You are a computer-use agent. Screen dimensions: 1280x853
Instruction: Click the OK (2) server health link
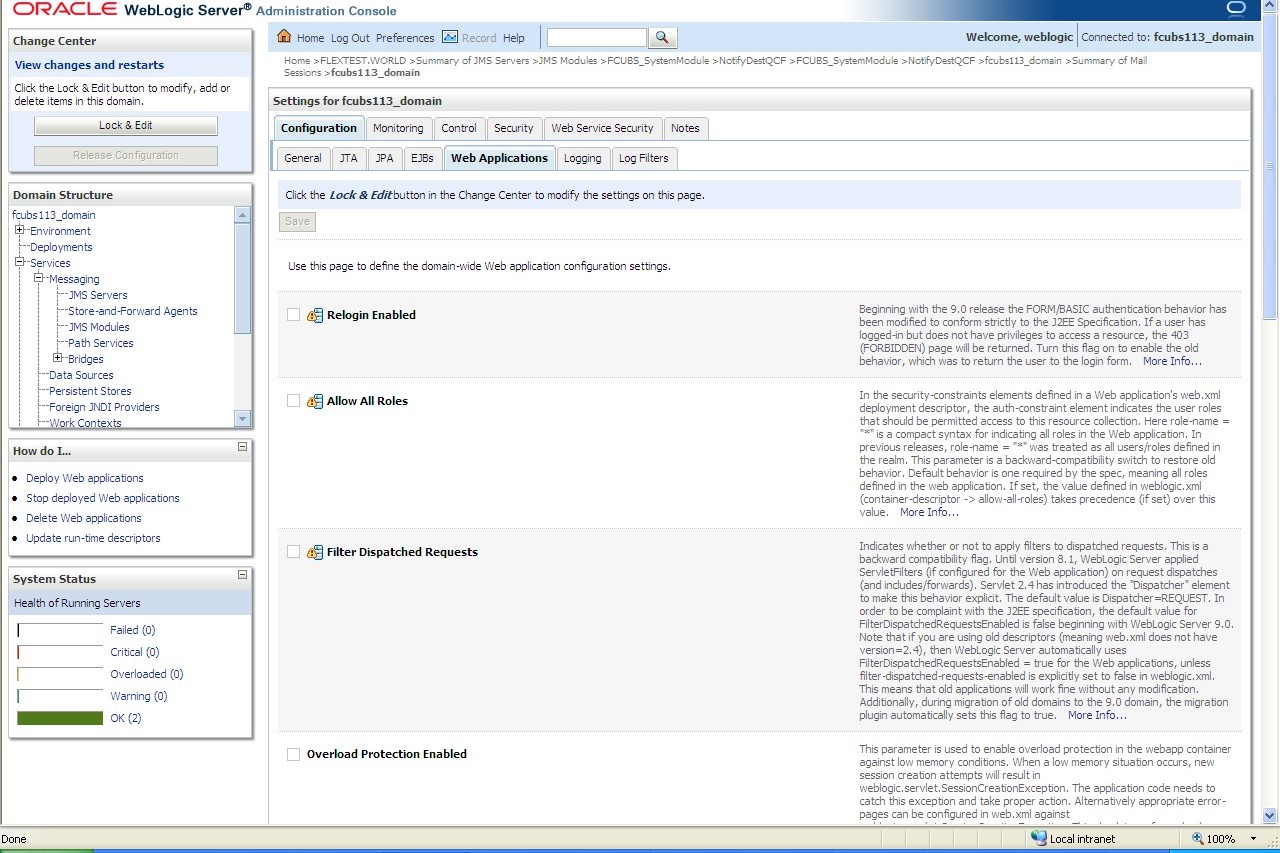pos(126,718)
